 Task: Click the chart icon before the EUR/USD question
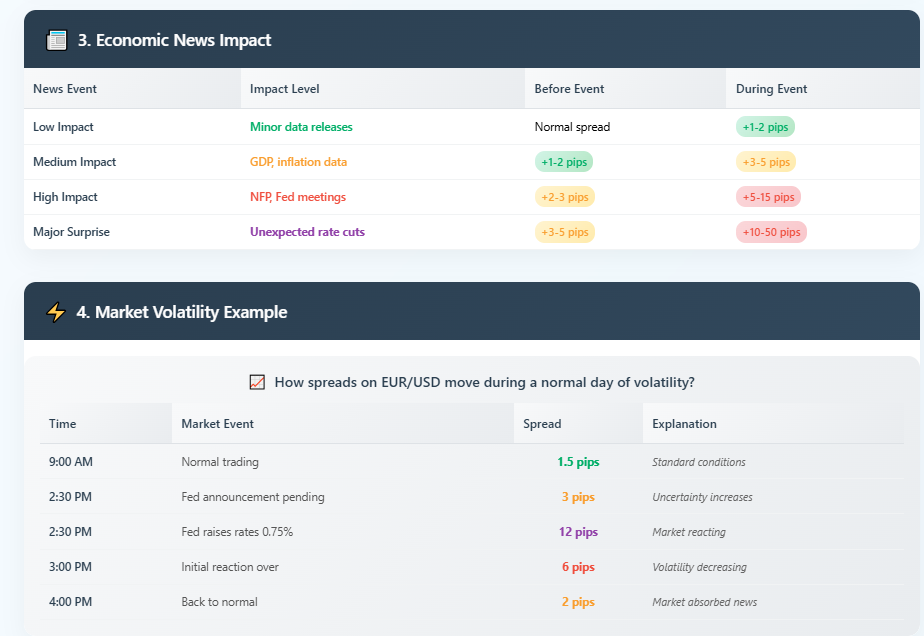tap(257, 382)
